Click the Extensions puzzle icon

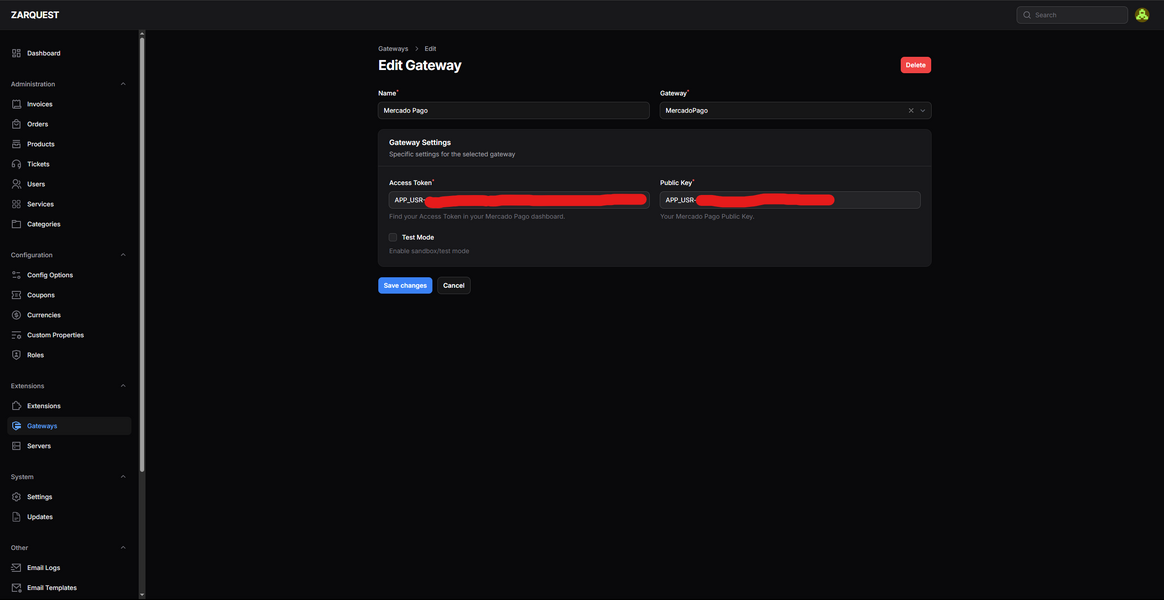pos(16,406)
